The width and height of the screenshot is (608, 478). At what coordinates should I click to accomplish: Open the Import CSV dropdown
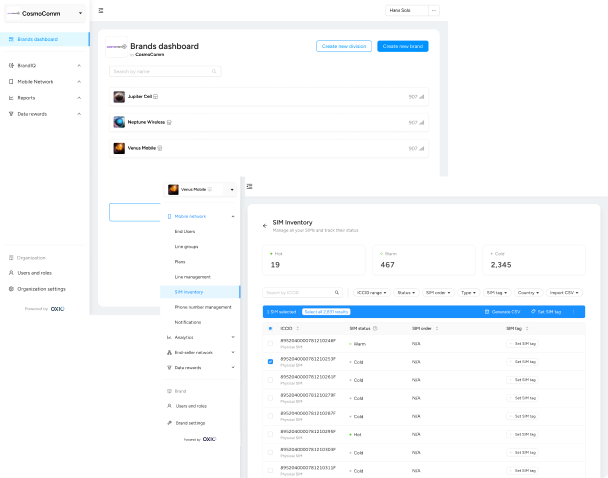(x=564, y=293)
